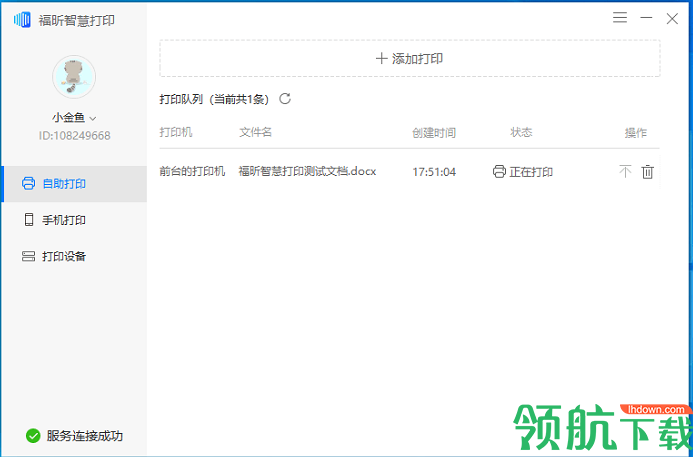693x457 pixels.
Task: Close the Foxit smart print window
Action: tap(672, 19)
